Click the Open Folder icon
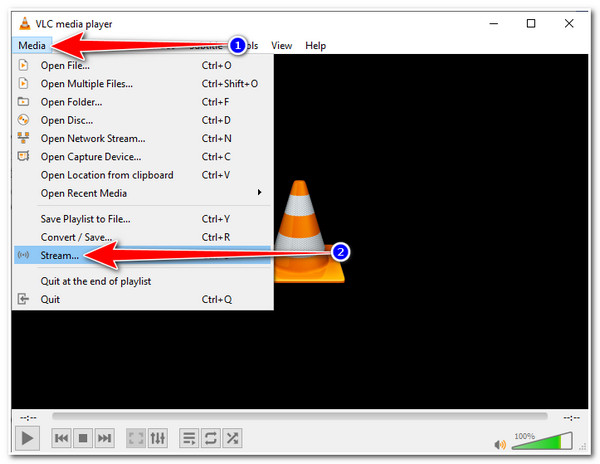Screen dimensions: 600x464 click(23, 101)
